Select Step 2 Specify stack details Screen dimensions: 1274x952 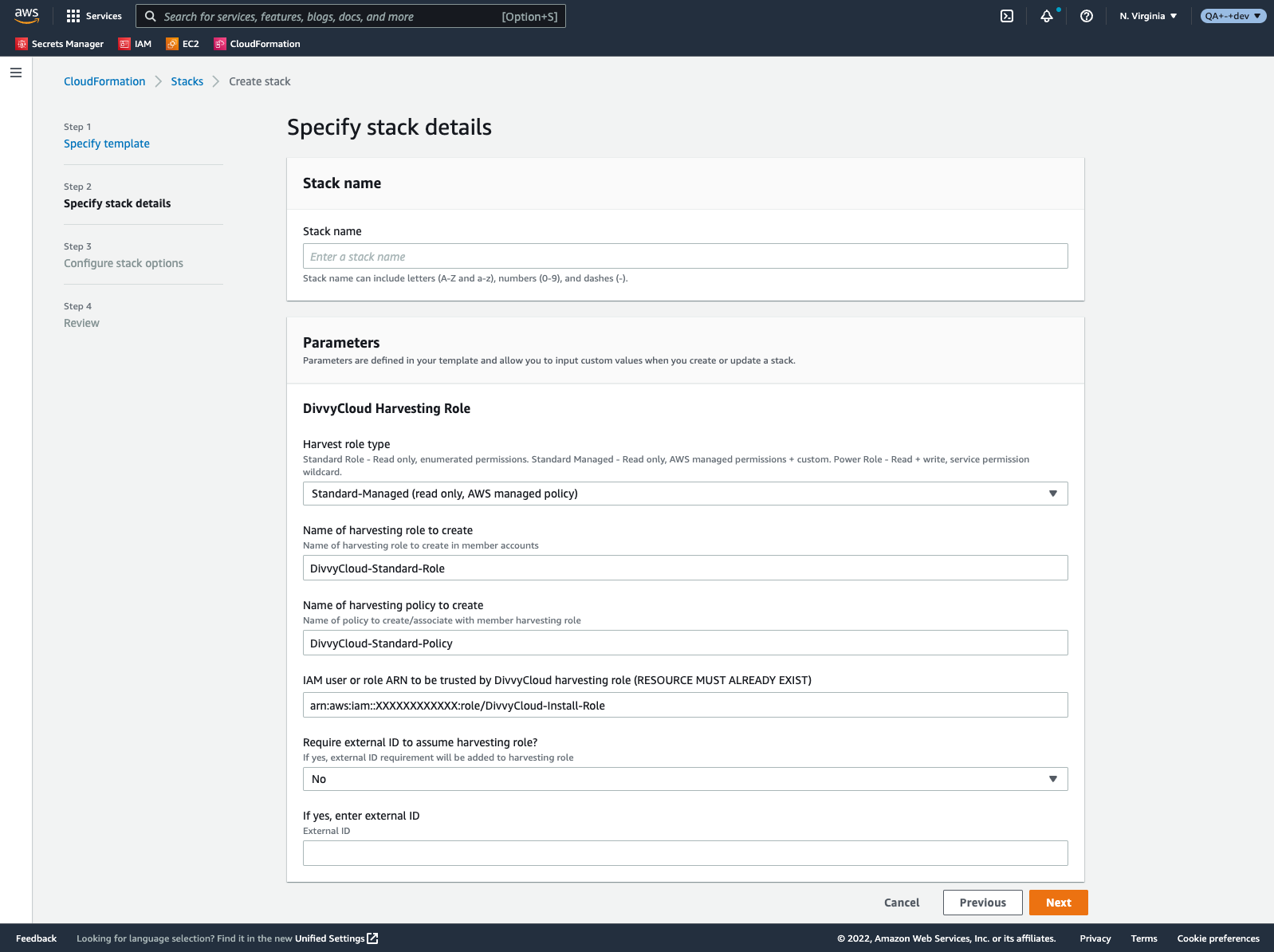117,203
